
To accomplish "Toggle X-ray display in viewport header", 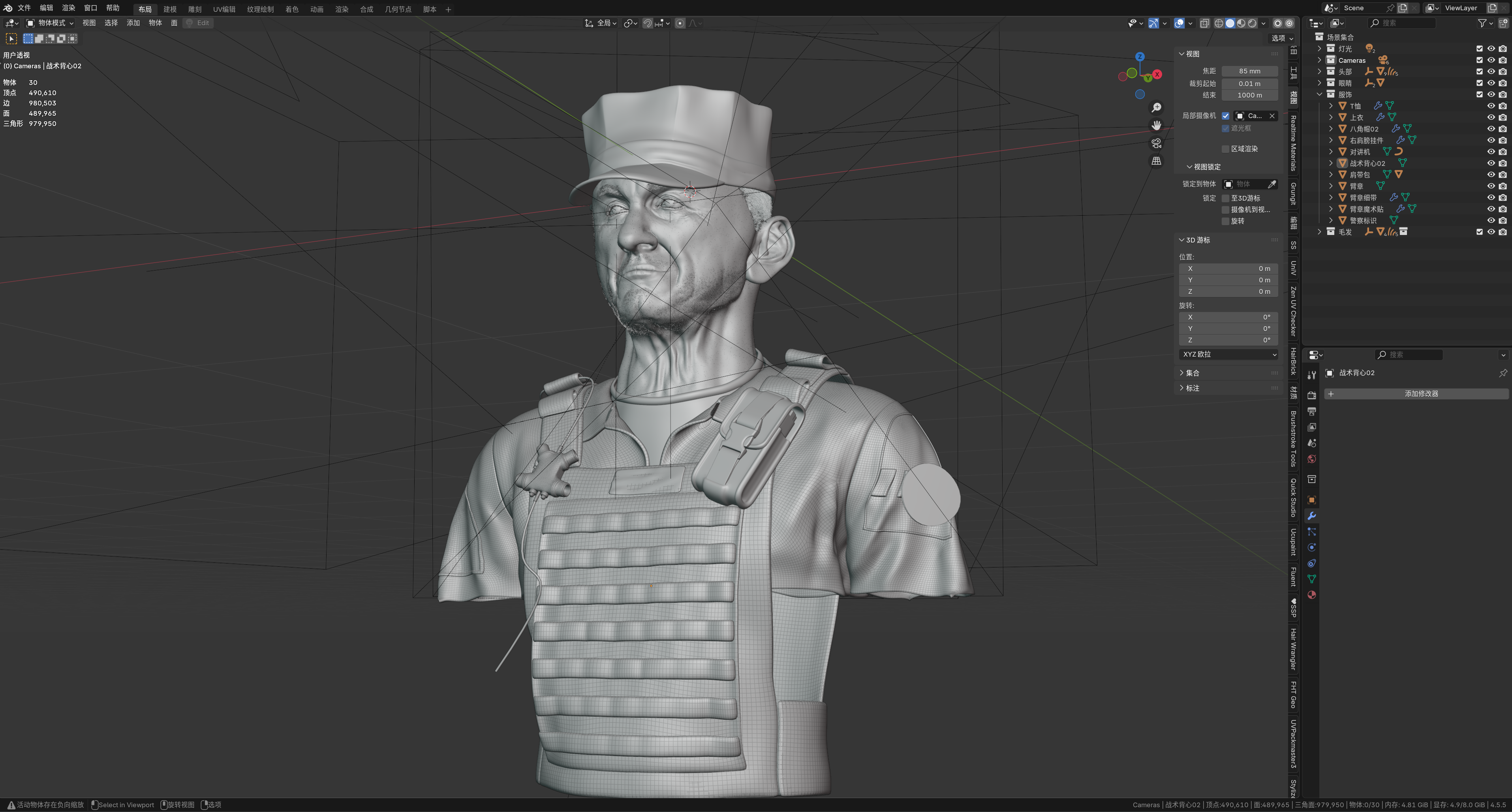I will [1204, 23].
